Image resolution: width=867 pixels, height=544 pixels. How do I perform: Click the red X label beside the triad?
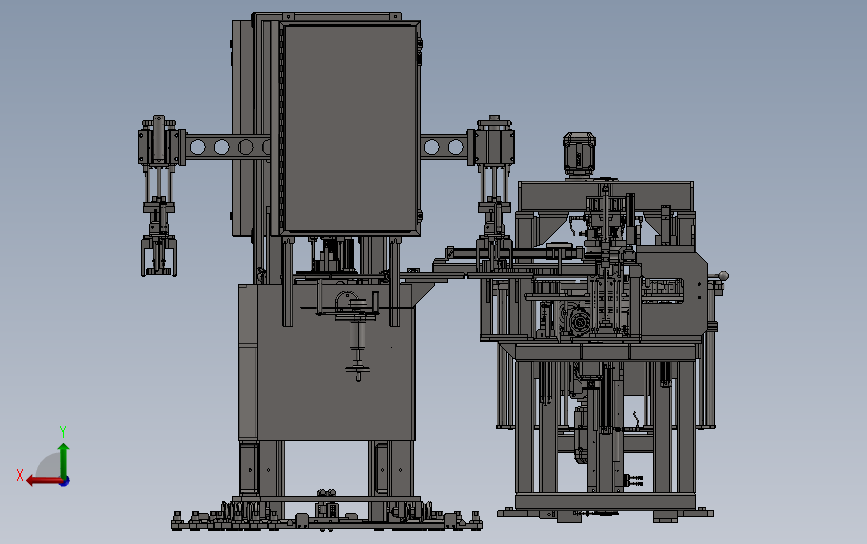point(20,475)
